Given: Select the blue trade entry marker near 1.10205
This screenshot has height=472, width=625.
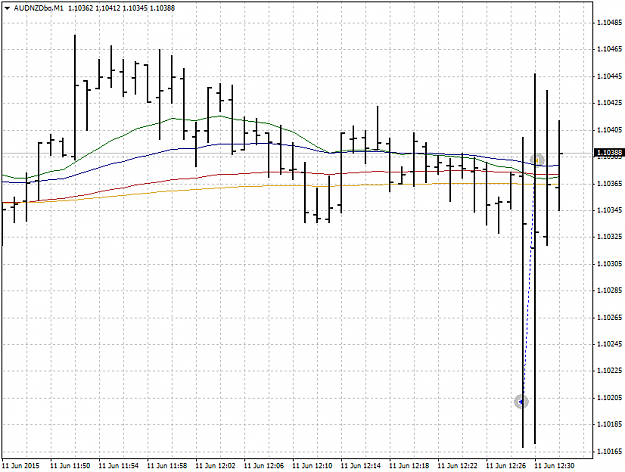Looking at the screenshot, I should [x=521, y=402].
